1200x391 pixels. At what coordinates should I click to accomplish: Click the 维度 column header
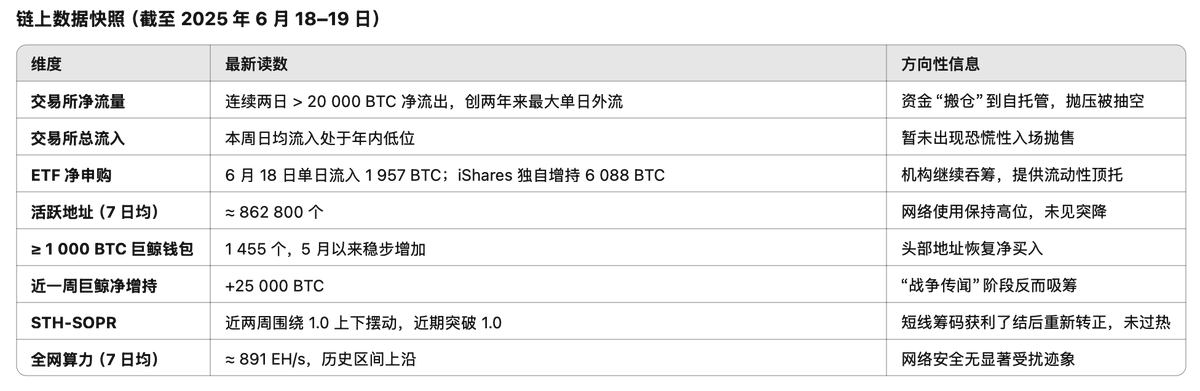47,64
